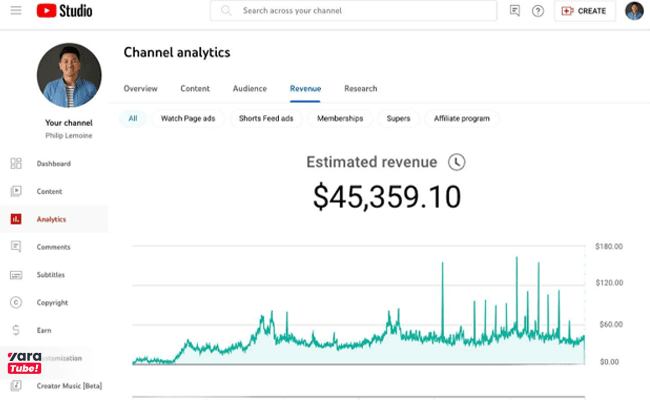This screenshot has height=400, width=650.
Task: Click the Philip Lemoine channel name
Action: [x=69, y=136]
